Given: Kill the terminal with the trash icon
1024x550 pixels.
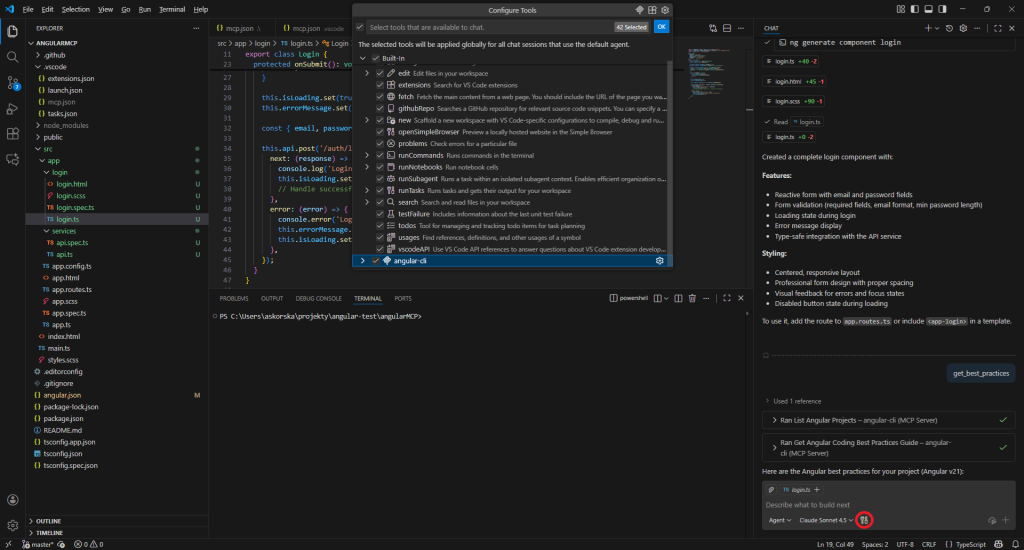Looking at the screenshot, I should click(x=692, y=299).
